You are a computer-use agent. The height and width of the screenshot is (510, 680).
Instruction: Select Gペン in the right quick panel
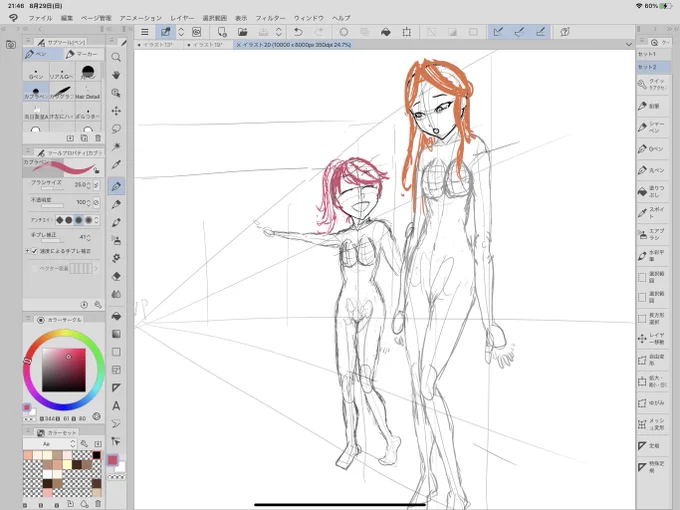tap(652, 149)
